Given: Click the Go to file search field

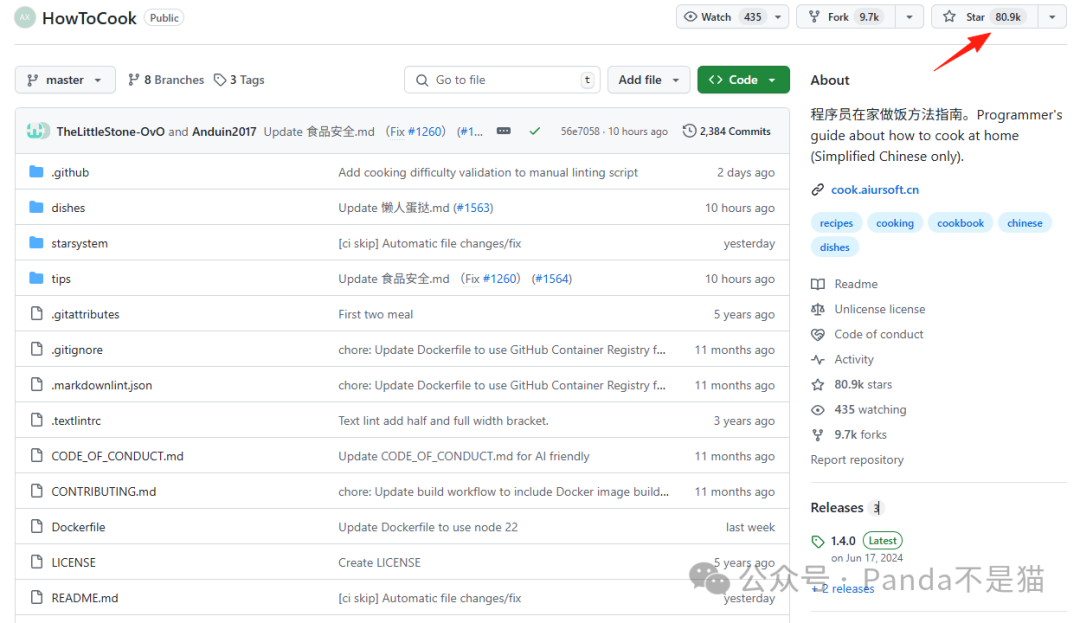Looking at the screenshot, I should click(502, 80).
